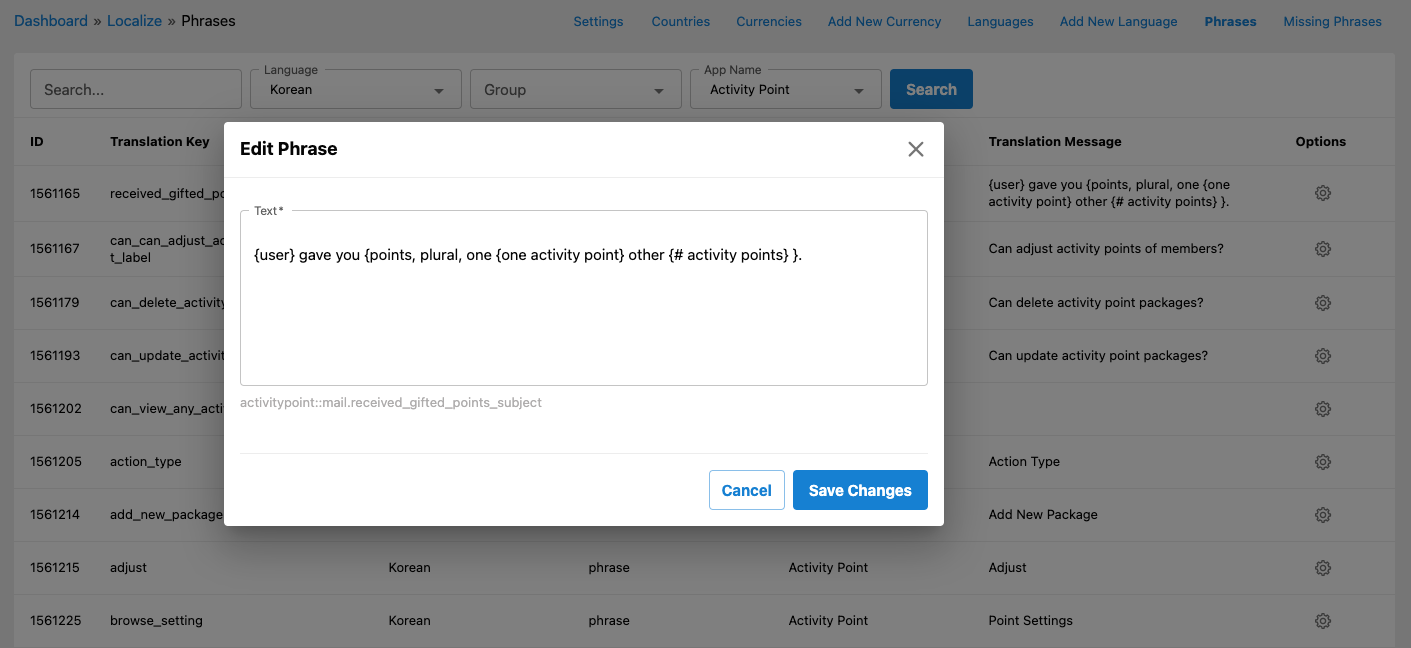This screenshot has width=1411, height=648.
Task: Open Add New Language tab
Action: click(1118, 21)
